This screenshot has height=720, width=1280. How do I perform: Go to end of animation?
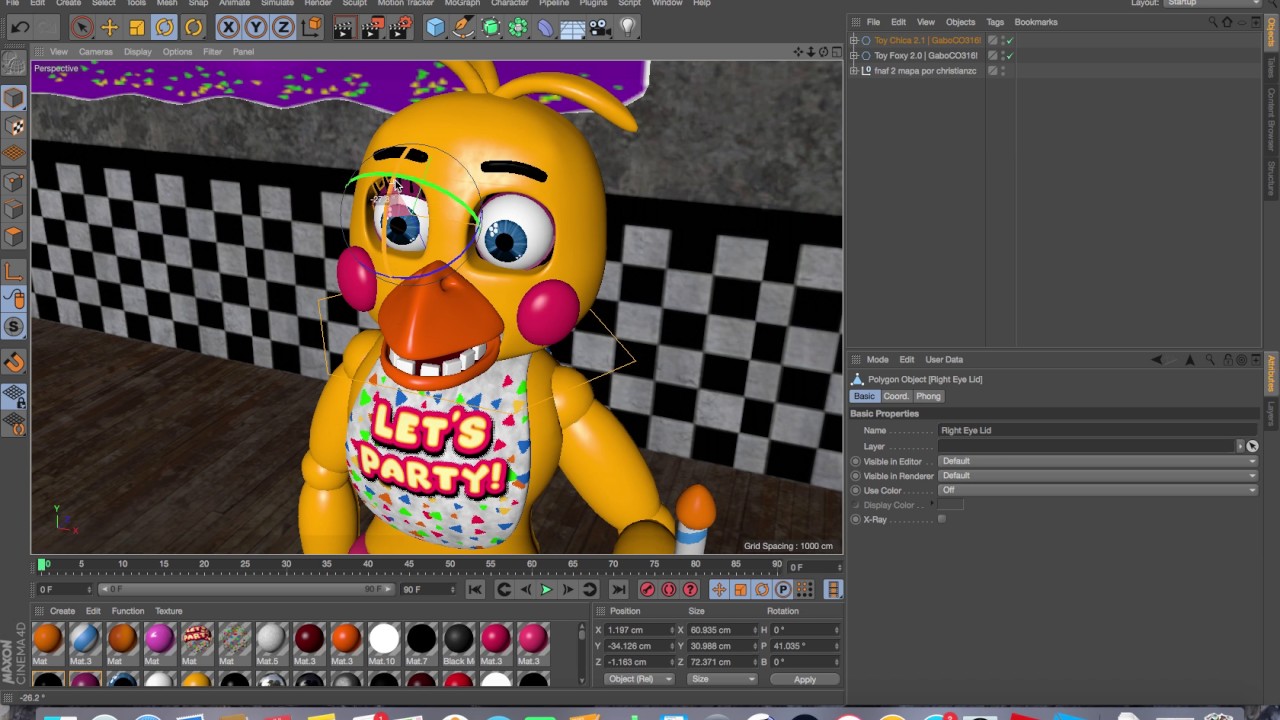[618, 590]
